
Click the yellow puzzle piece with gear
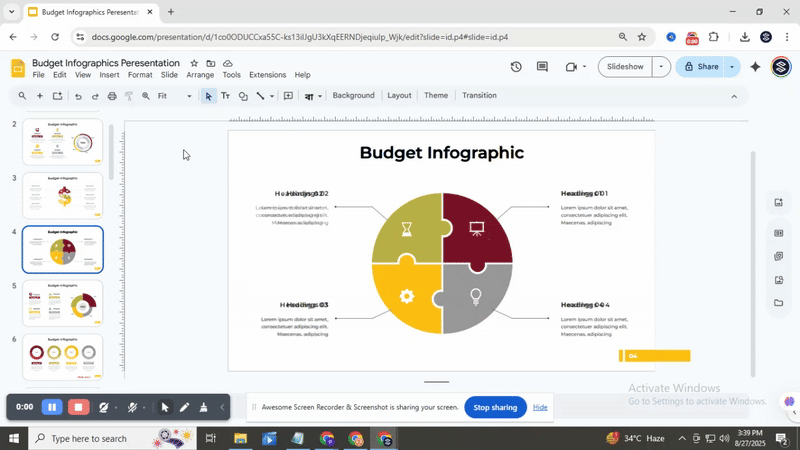tap(407, 297)
